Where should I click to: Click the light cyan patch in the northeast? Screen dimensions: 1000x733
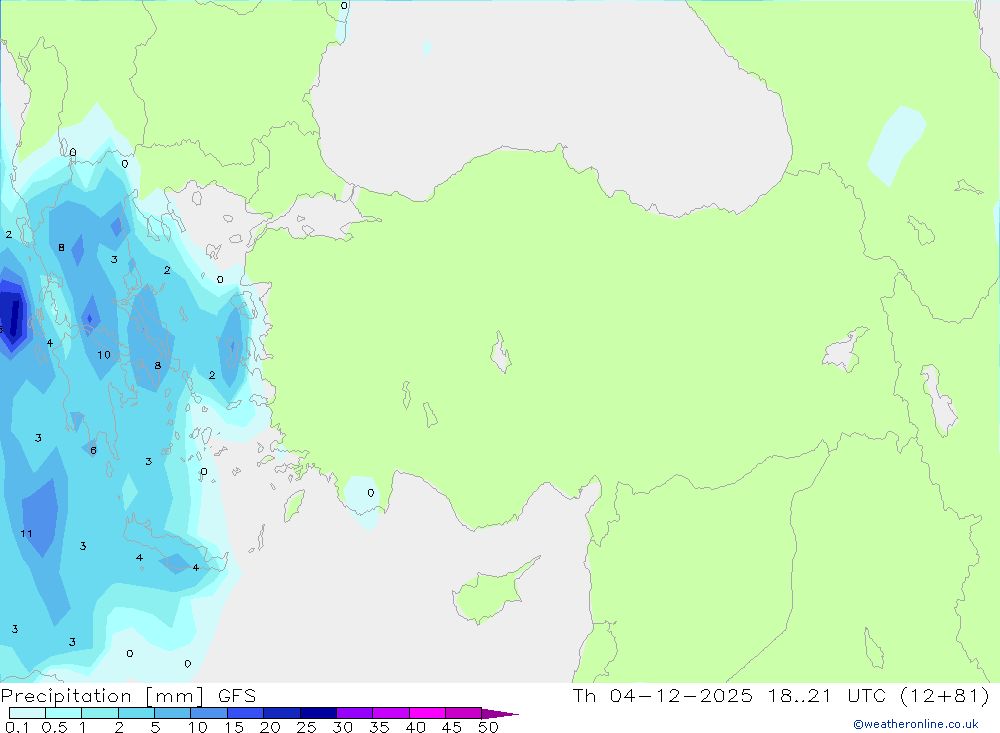(896, 145)
